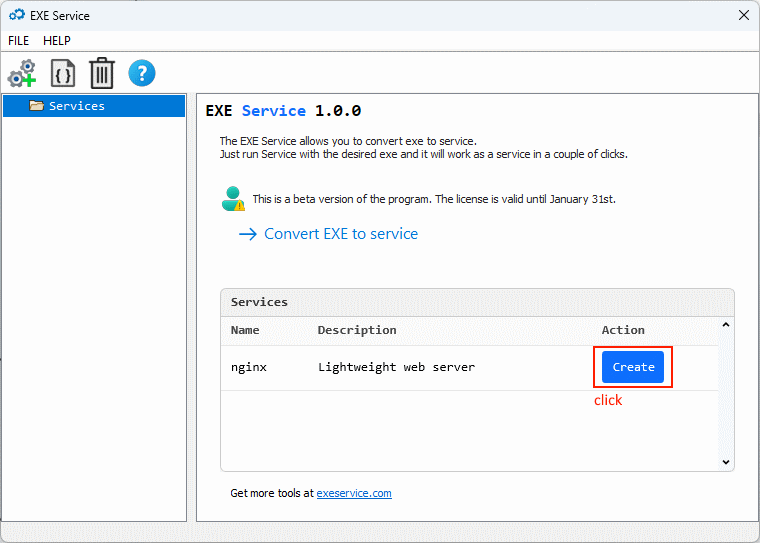Click the Description column header
The height and width of the screenshot is (543, 760).
(x=357, y=330)
